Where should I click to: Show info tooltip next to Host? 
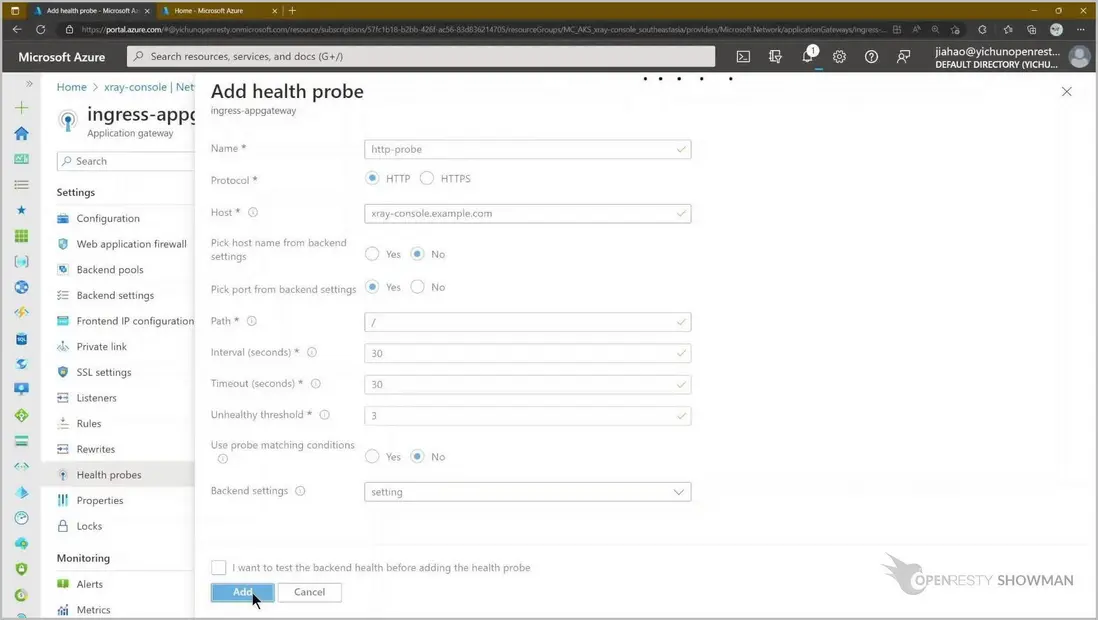[253, 212]
